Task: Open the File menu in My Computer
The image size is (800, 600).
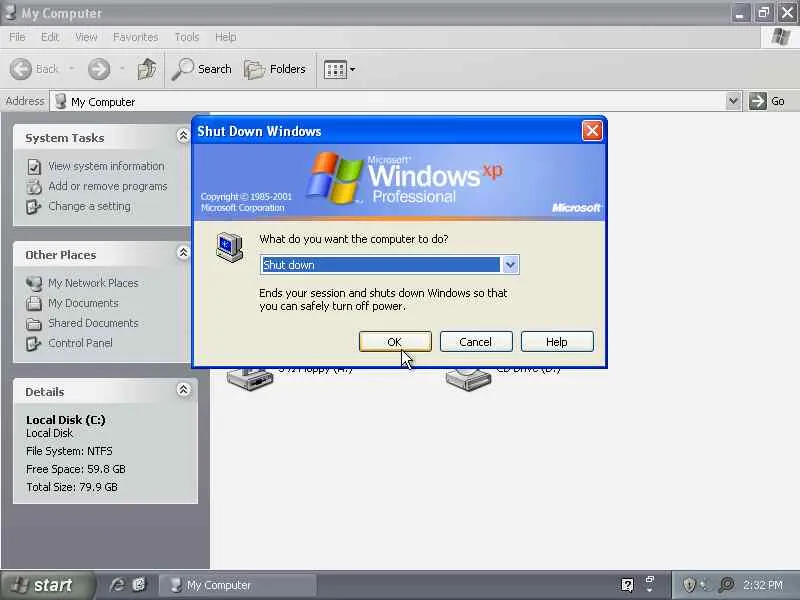Action: coord(17,37)
